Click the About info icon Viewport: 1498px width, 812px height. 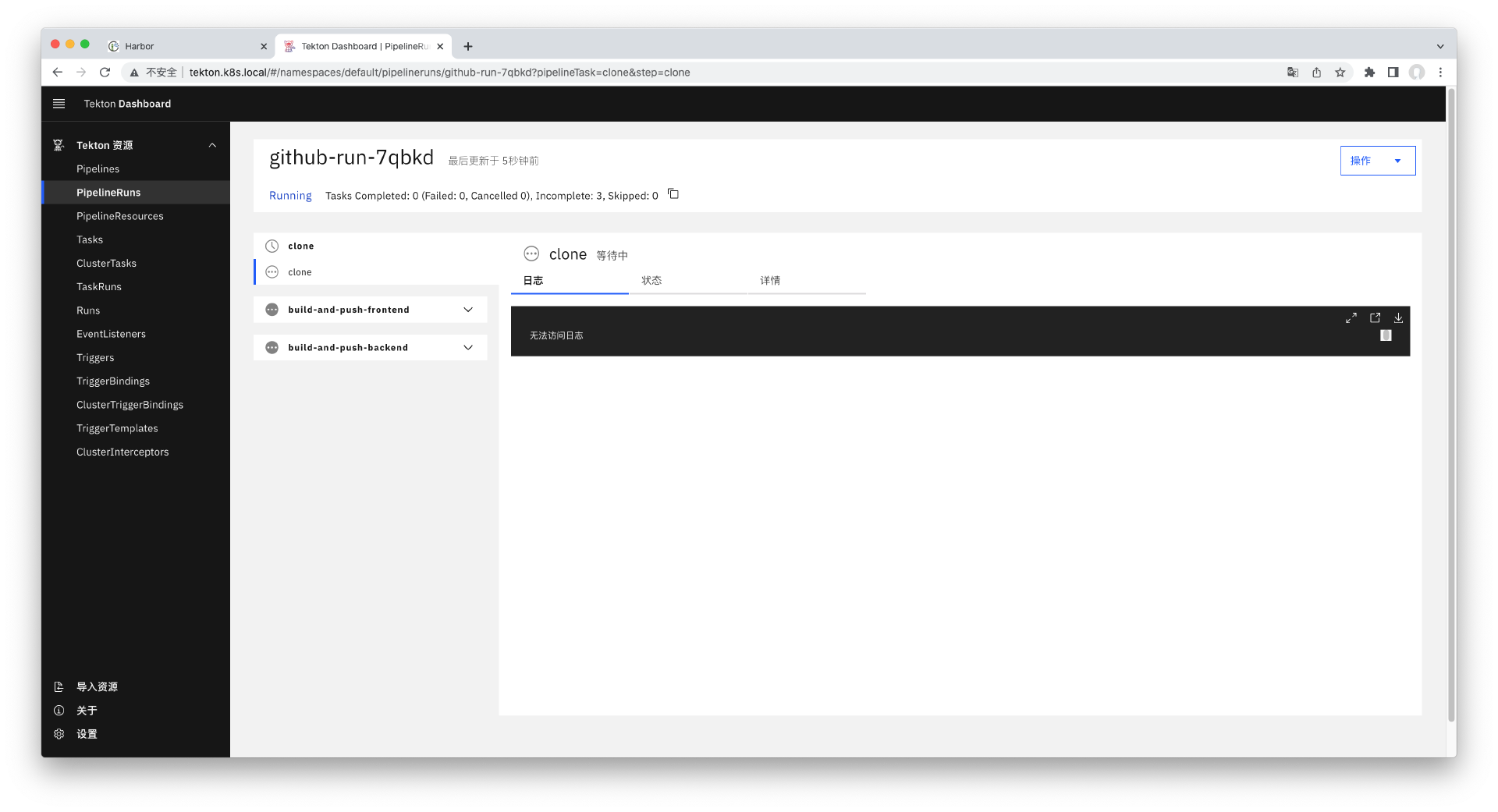(59, 711)
